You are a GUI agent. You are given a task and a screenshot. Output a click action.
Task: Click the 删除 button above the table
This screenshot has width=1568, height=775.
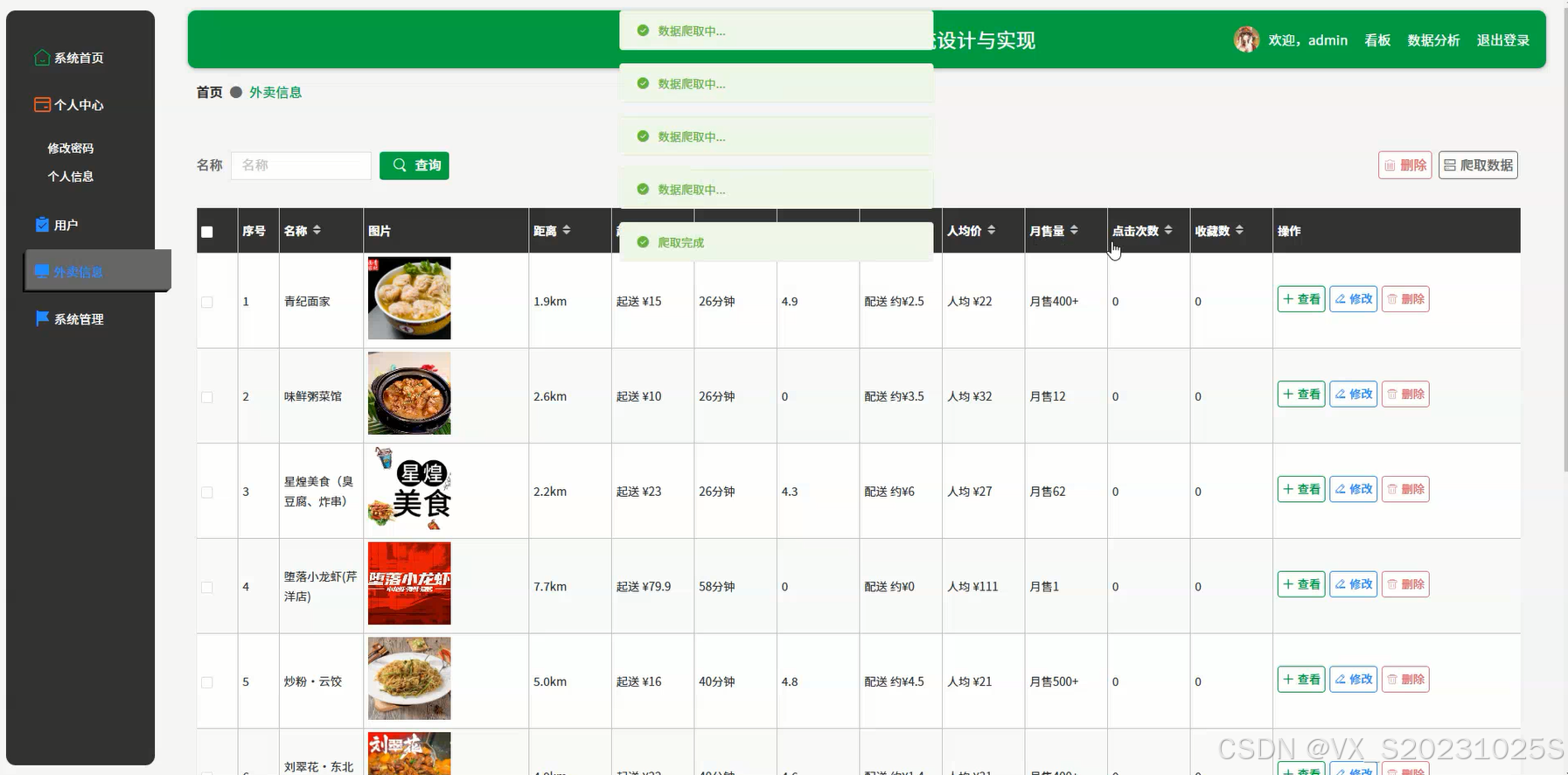pos(1404,165)
